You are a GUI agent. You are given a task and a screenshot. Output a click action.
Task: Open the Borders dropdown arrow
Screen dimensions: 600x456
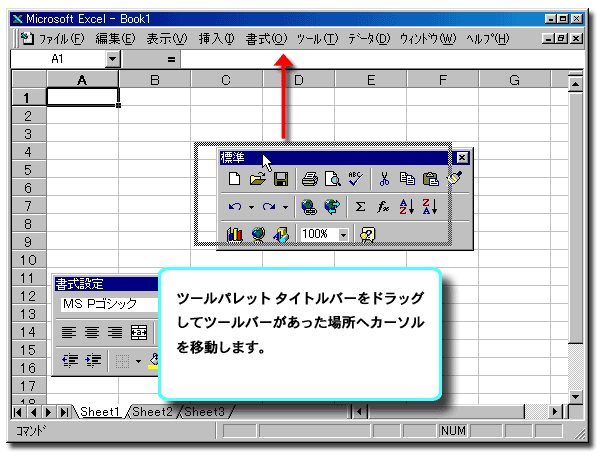coord(139,361)
